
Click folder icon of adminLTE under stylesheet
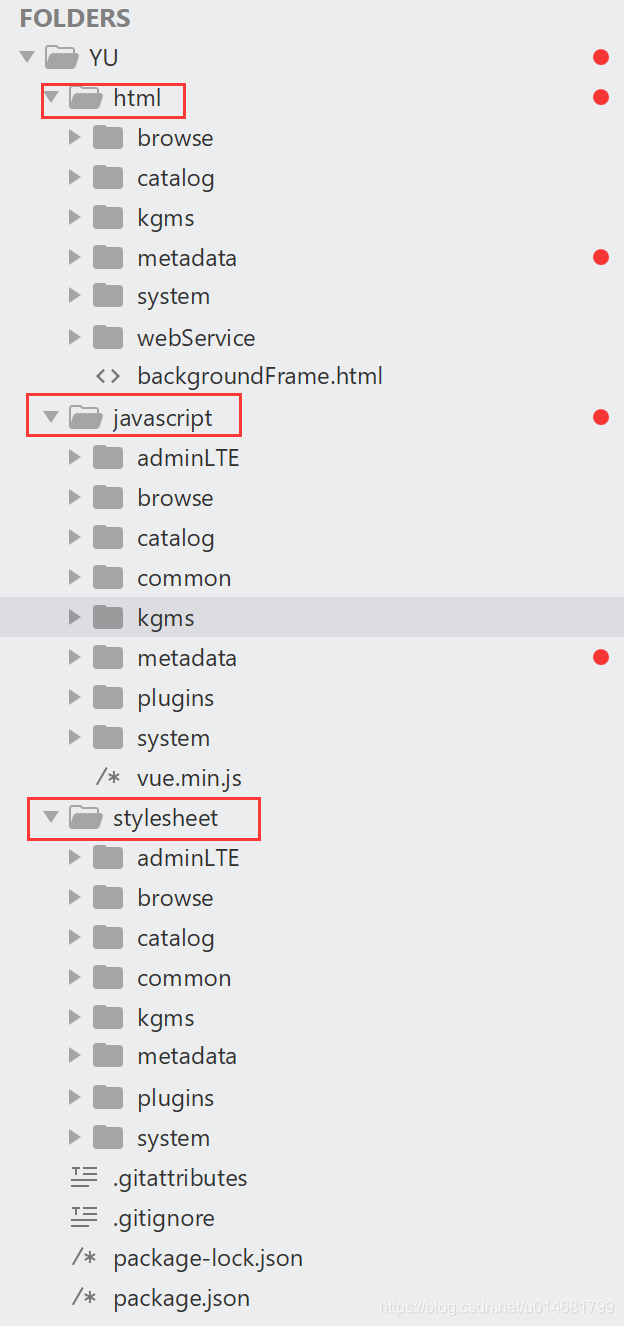108,857
